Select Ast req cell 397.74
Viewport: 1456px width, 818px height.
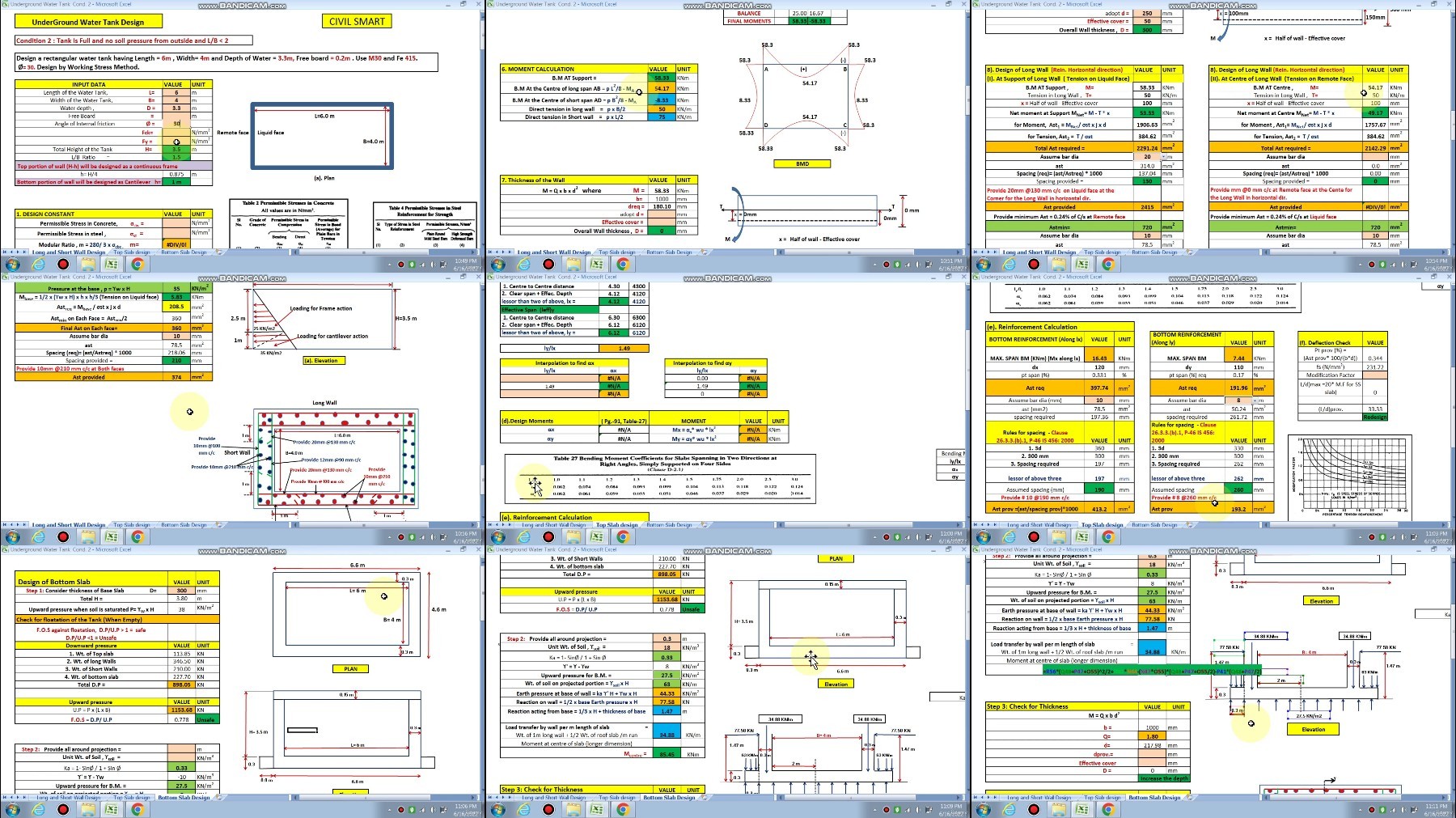(1099, 388)
